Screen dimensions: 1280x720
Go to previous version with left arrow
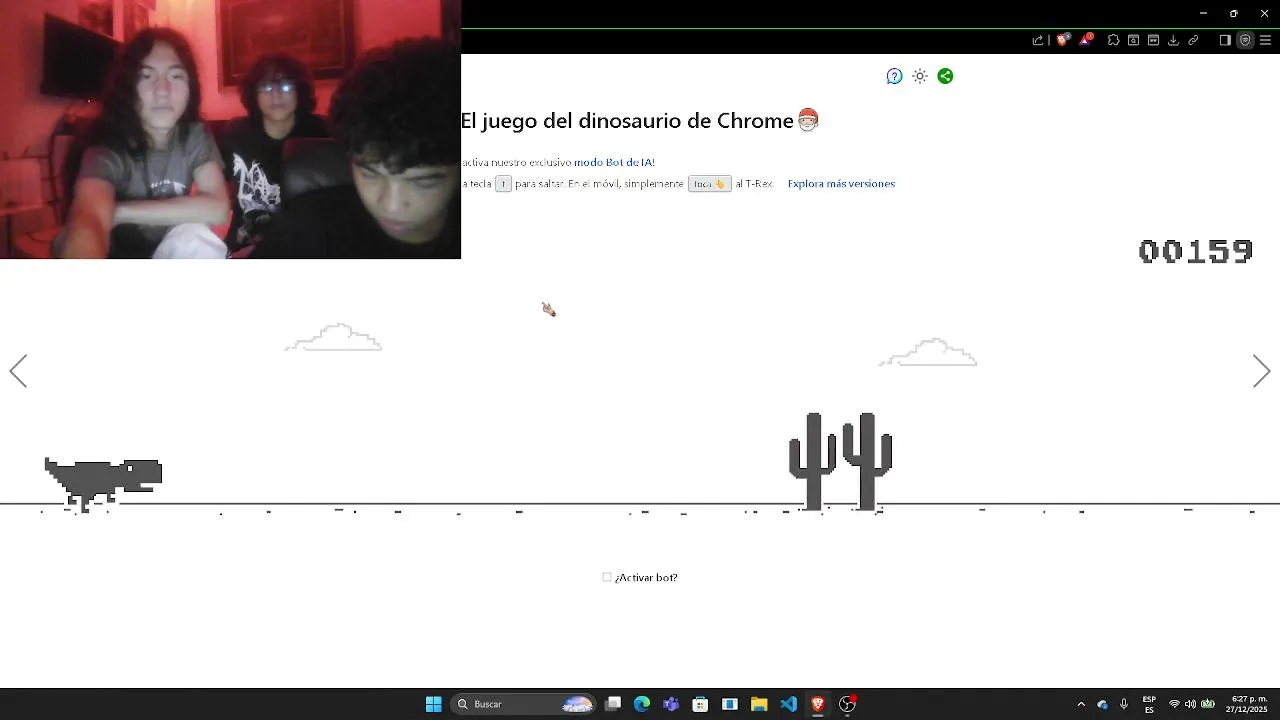click(x=18, y=371)
